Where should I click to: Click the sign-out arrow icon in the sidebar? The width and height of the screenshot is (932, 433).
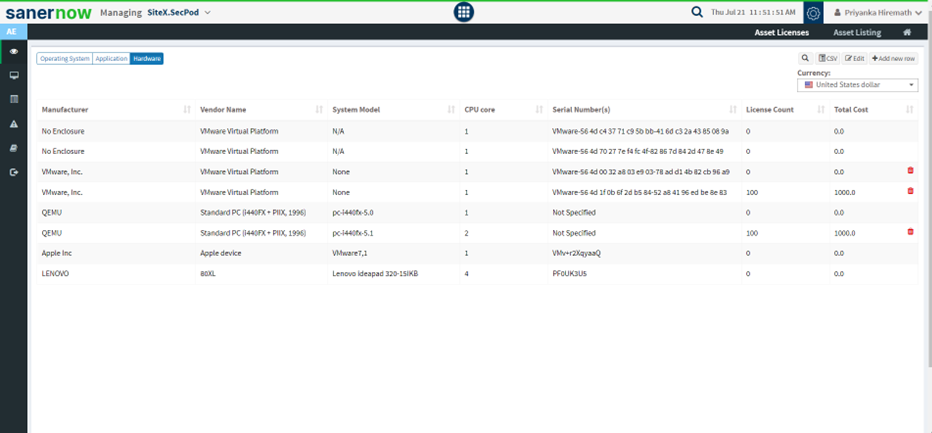pos(14,172)
